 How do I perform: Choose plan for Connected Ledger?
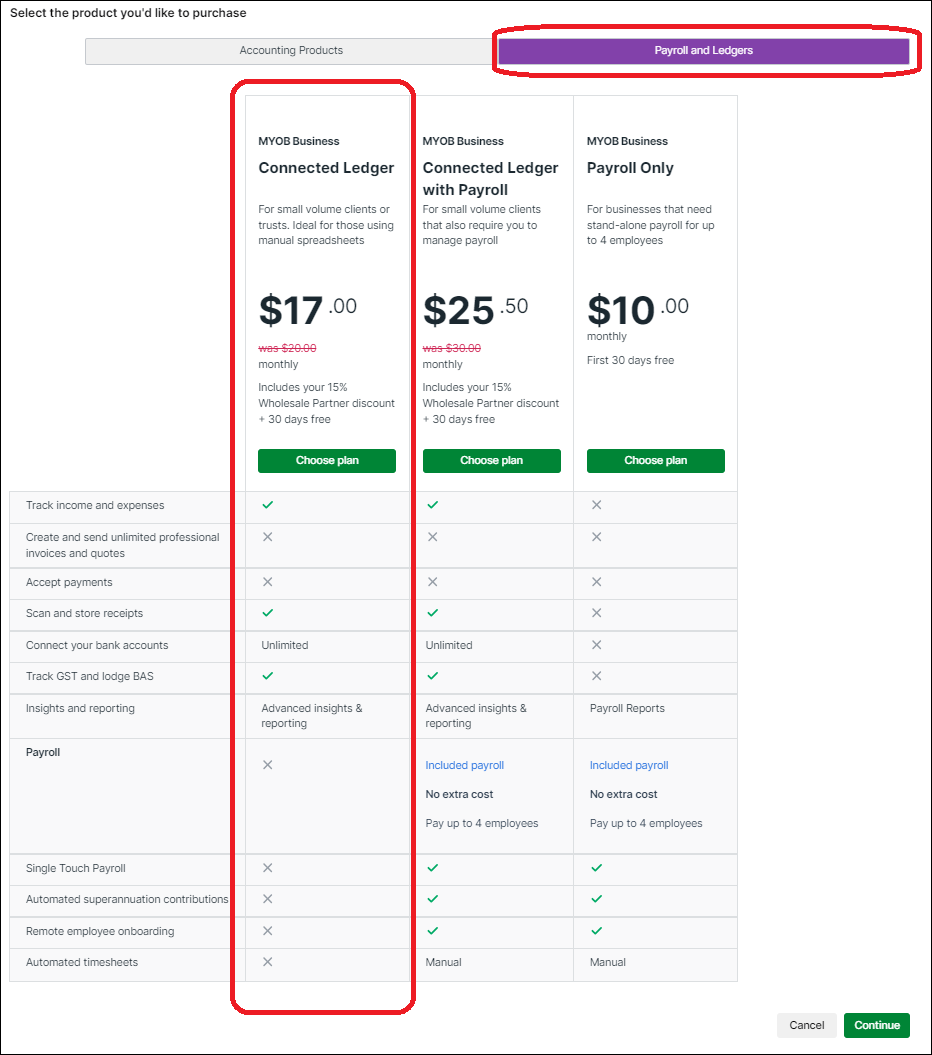(x=327, y=461)
